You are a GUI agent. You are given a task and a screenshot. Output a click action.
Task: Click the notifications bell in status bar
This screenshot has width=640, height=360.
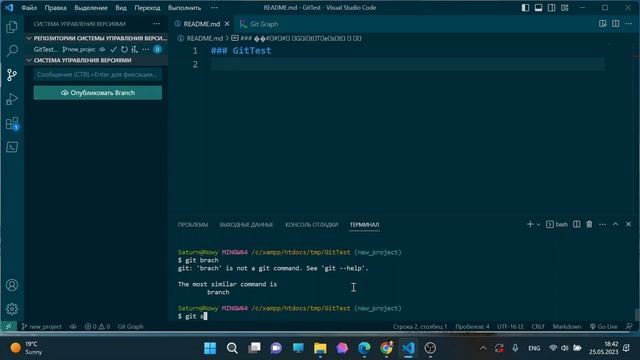tap(629, 327)
